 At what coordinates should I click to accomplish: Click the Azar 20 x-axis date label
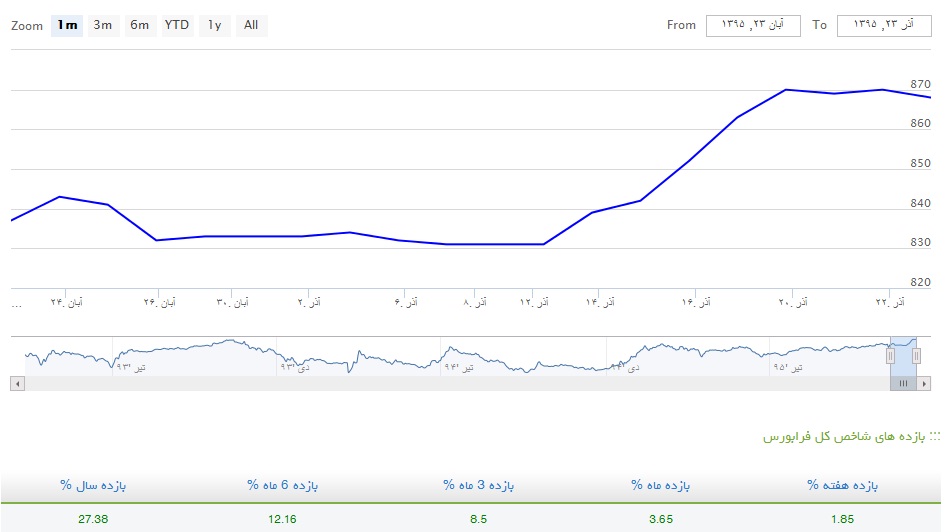click(x=793, y=302)
